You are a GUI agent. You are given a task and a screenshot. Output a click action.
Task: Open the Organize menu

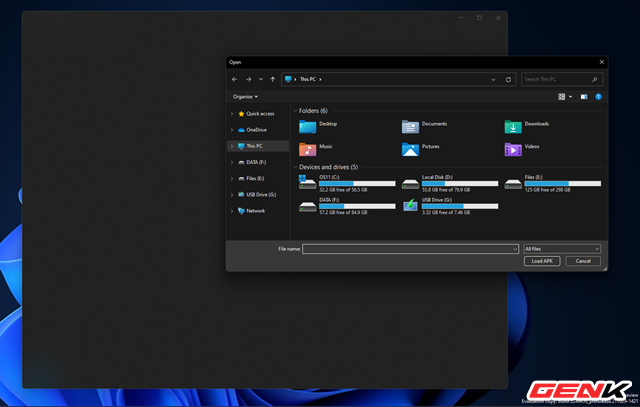[245, 97]
